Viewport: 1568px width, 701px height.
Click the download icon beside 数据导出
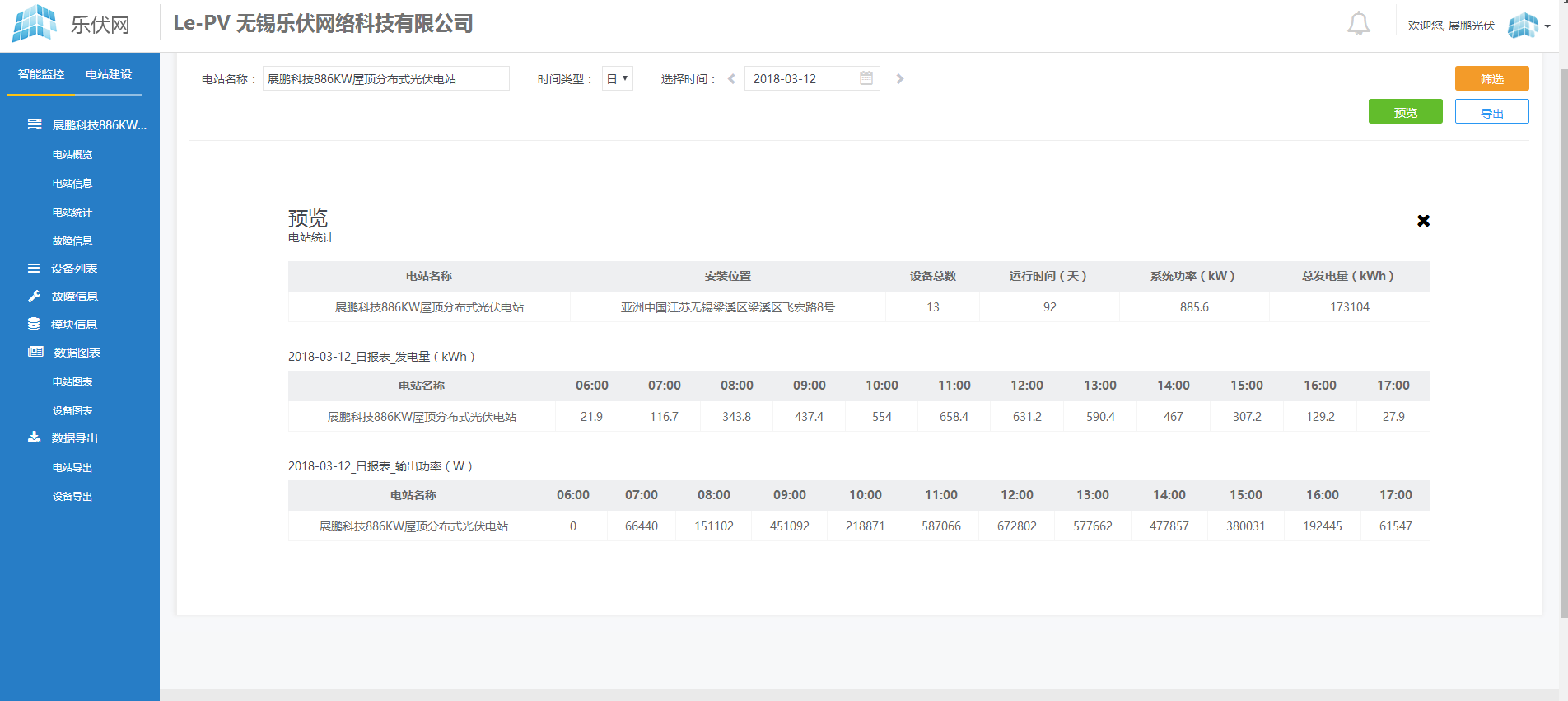point(34,437)
